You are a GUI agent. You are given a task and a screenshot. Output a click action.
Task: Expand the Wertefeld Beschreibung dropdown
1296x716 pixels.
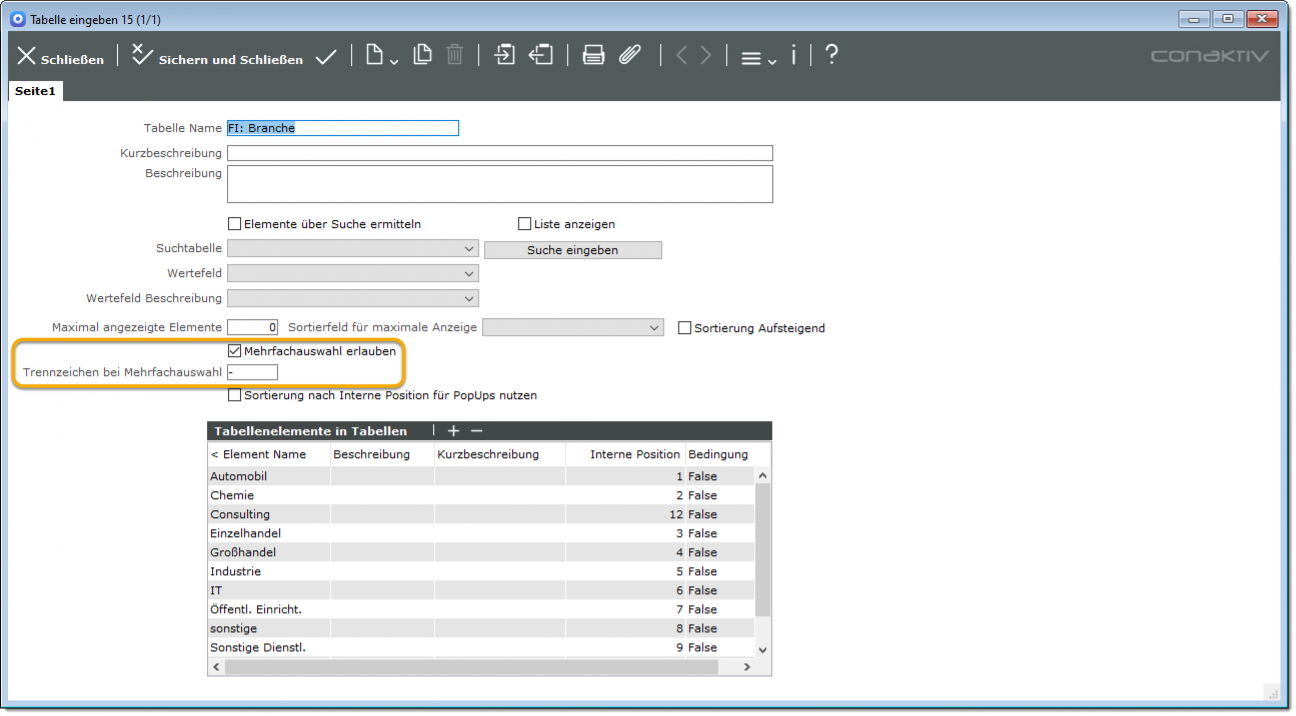pyautogui.click(x=353, y=298)
